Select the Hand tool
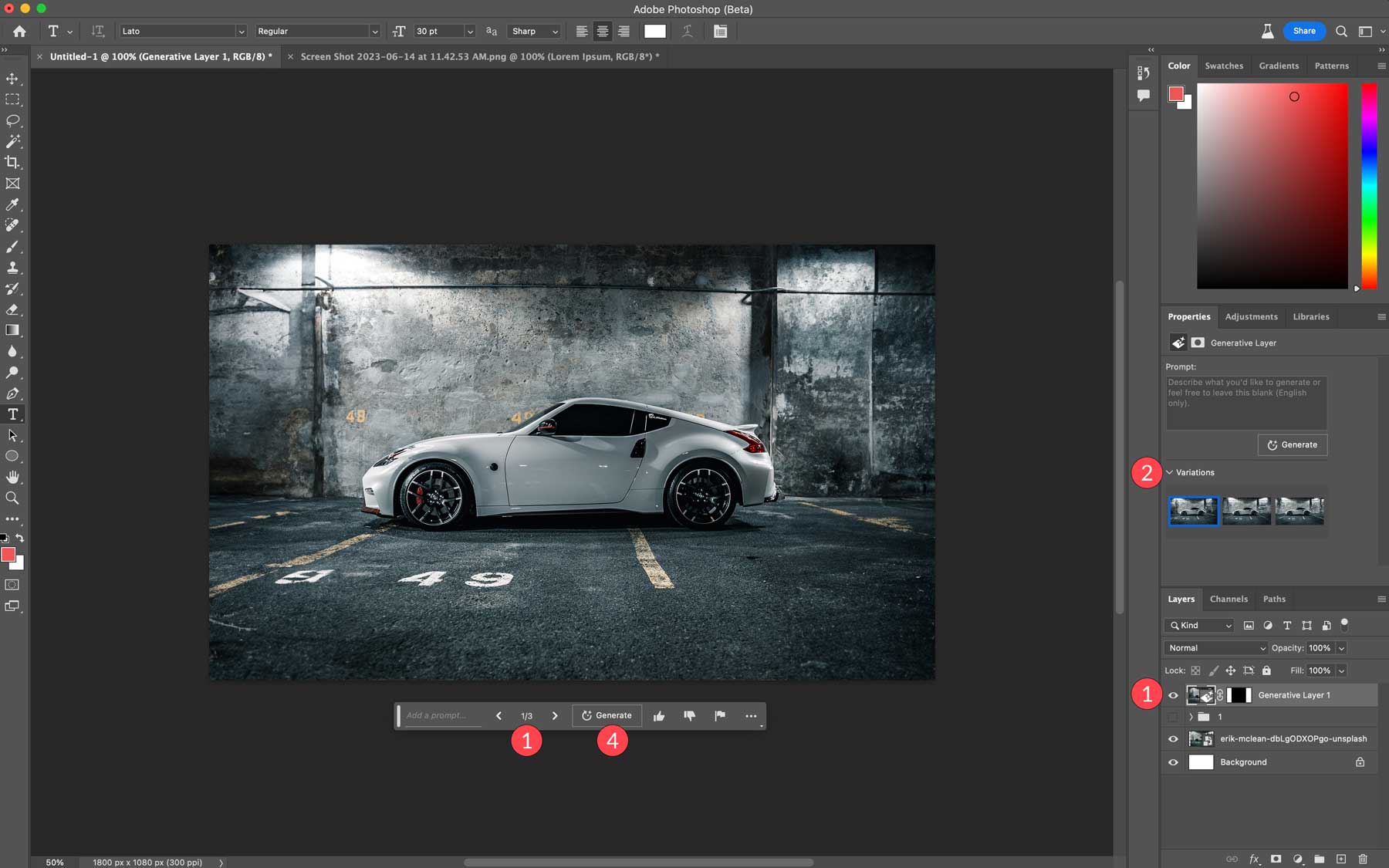 [12, 477]
